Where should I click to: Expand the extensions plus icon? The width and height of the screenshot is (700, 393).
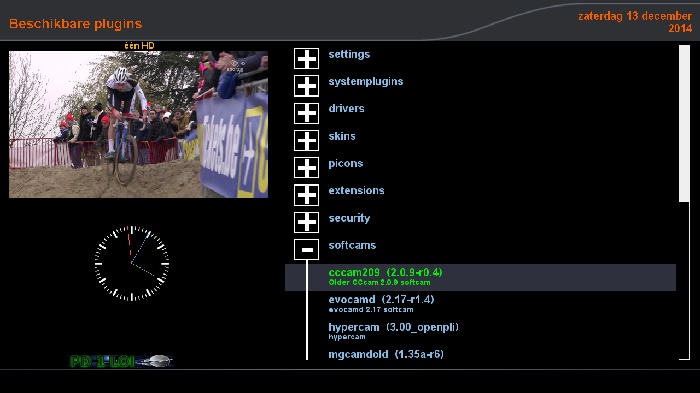tap(306, 195)
